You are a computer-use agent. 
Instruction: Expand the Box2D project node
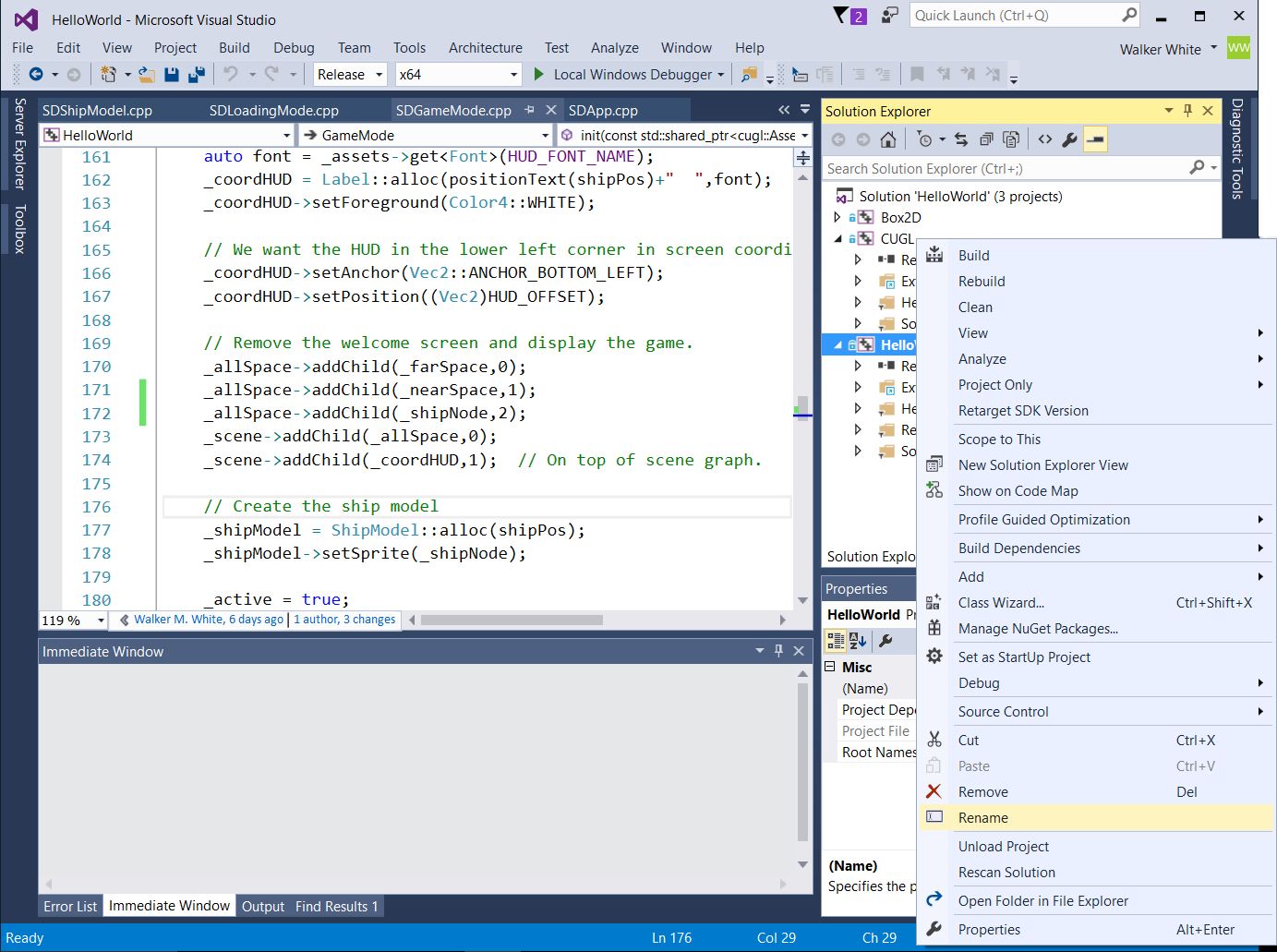coord(837,218)
